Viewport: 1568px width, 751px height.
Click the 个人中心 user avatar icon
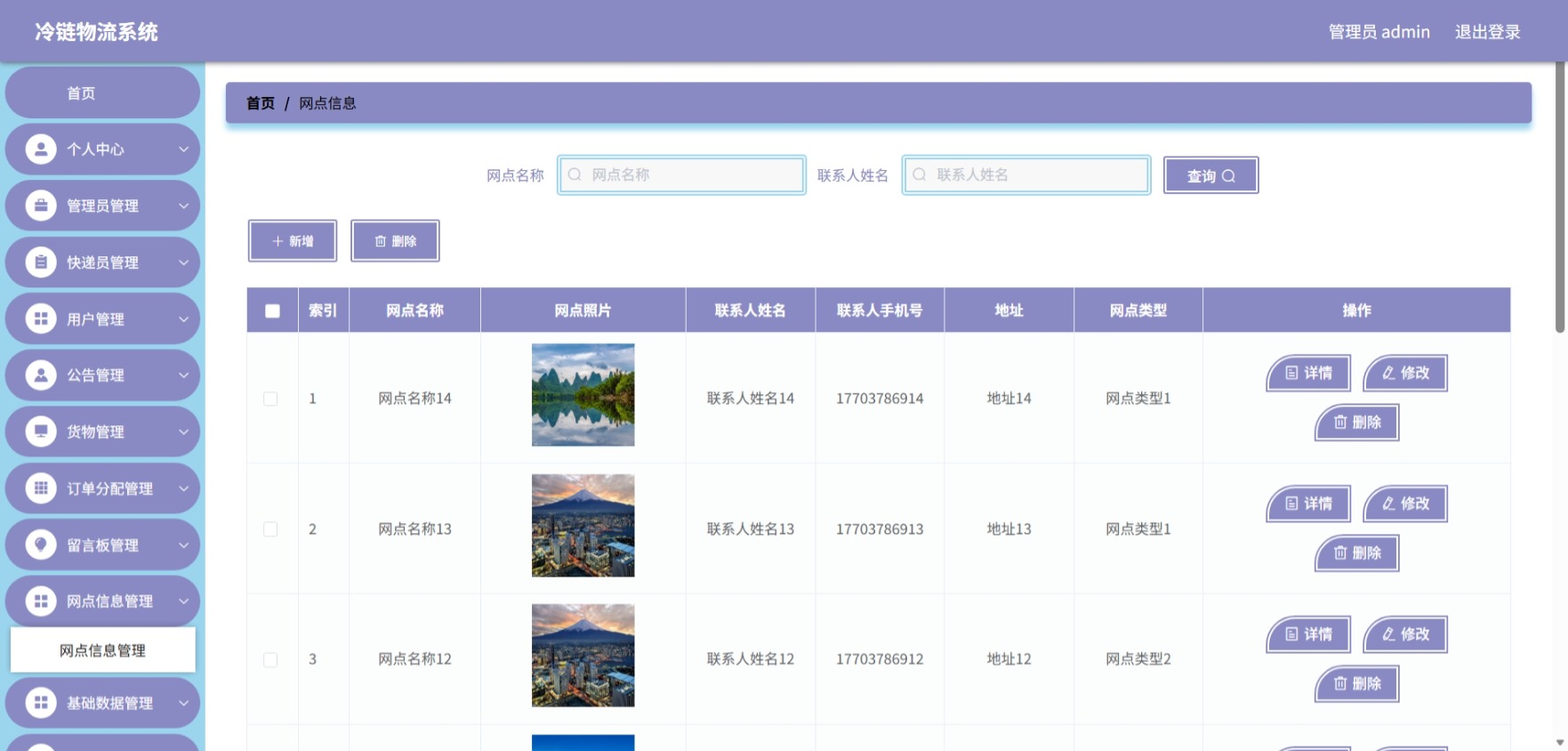41,149
